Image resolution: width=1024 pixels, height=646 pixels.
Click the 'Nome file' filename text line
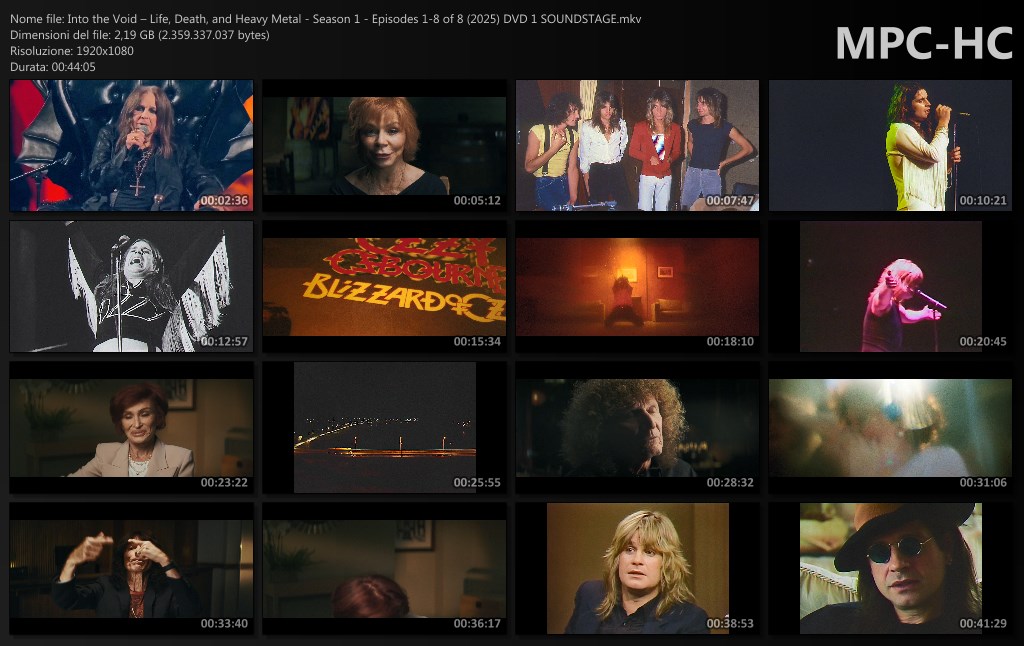click(326, 19)
